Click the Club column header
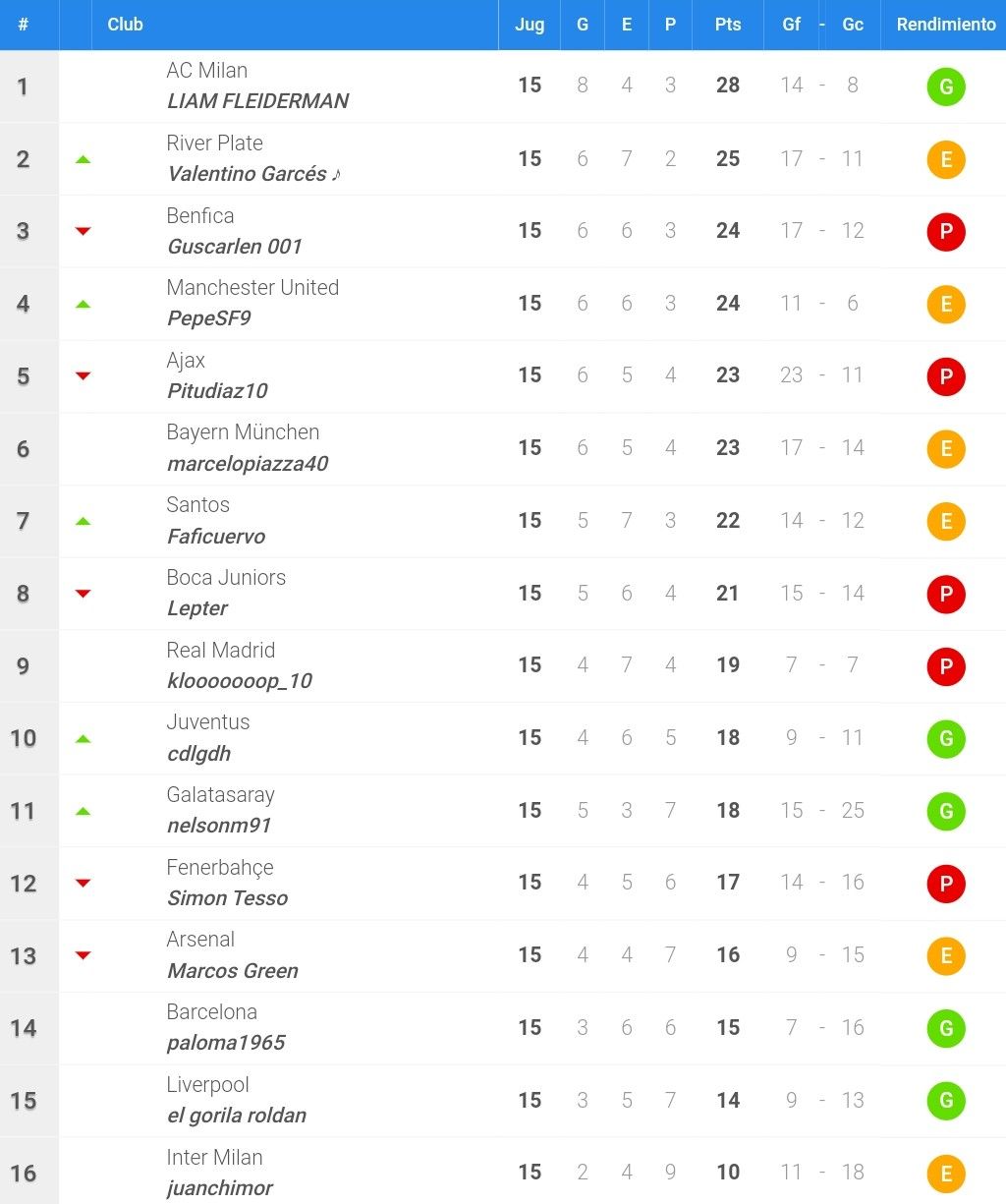The width and height of the screenshot is (1006, 1204). (x=125, y=25)
